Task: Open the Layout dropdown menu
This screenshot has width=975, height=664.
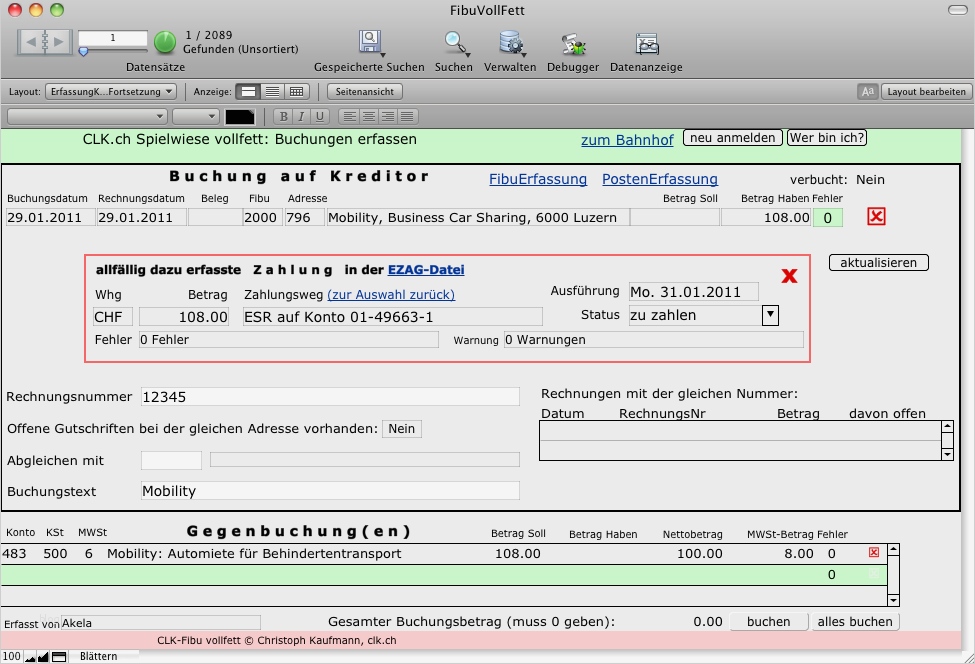Action: 111,91
